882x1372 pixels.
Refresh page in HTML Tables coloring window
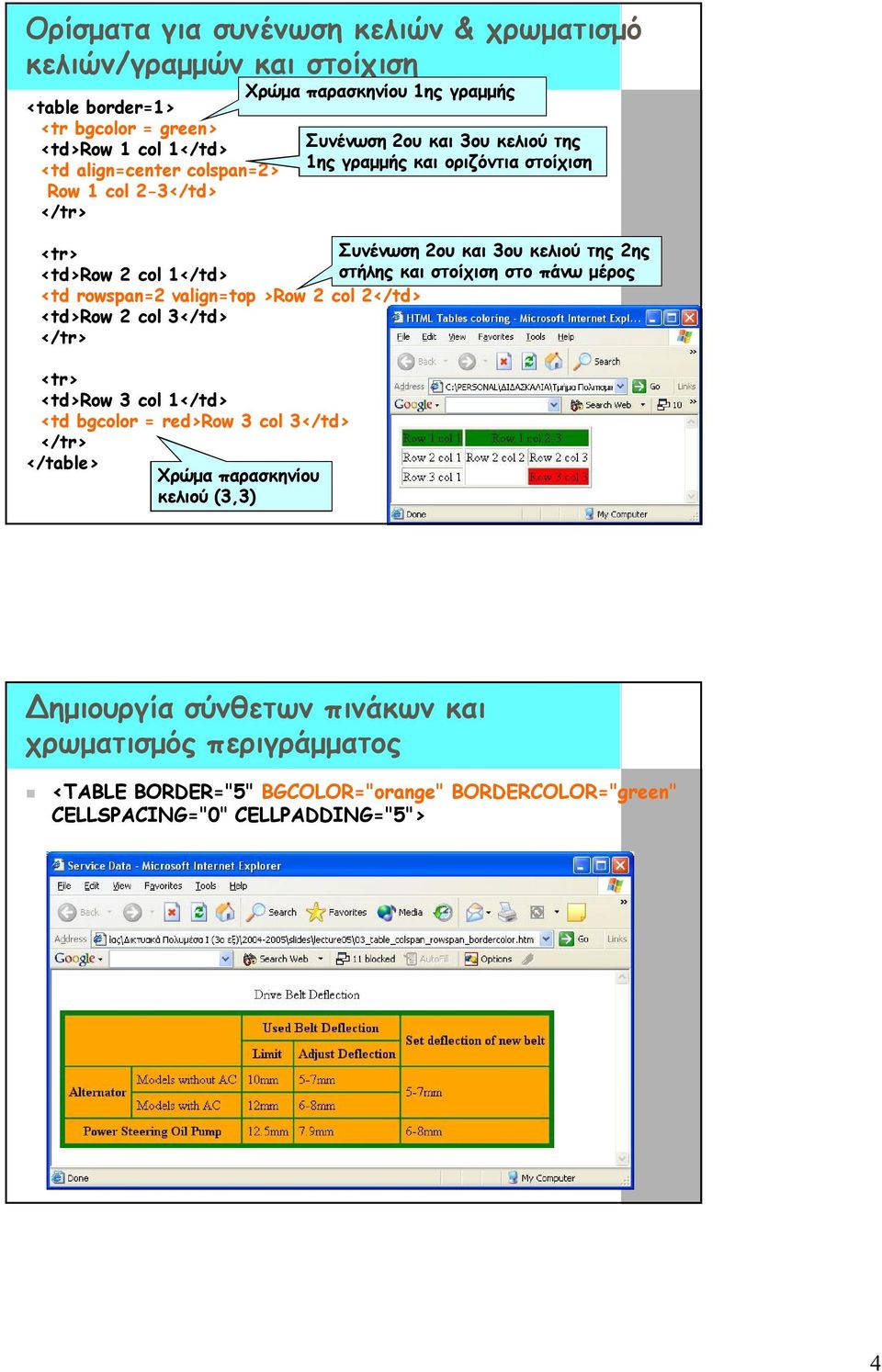(528, 362)
